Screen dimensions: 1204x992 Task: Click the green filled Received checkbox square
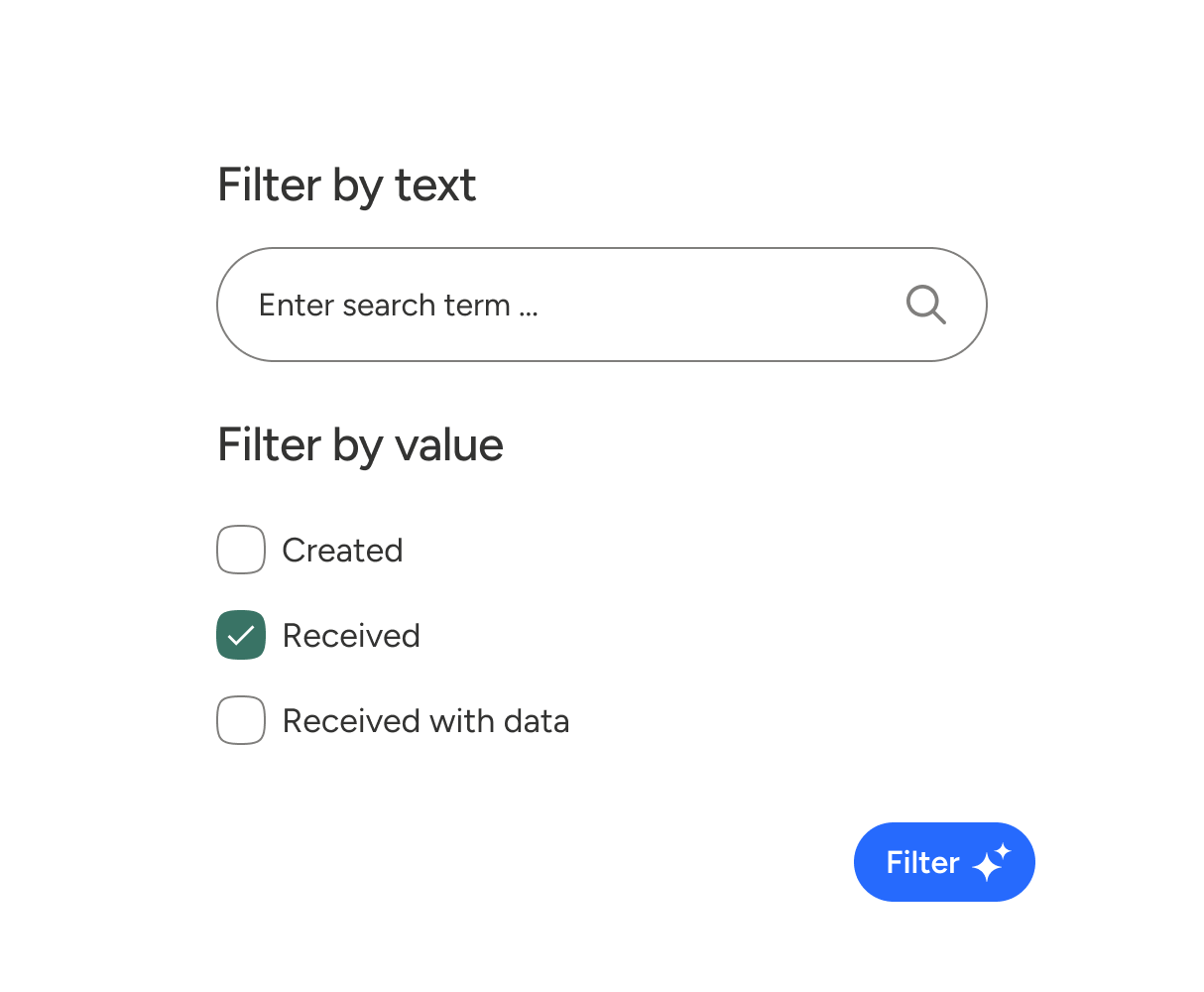(x=241, y=635)
